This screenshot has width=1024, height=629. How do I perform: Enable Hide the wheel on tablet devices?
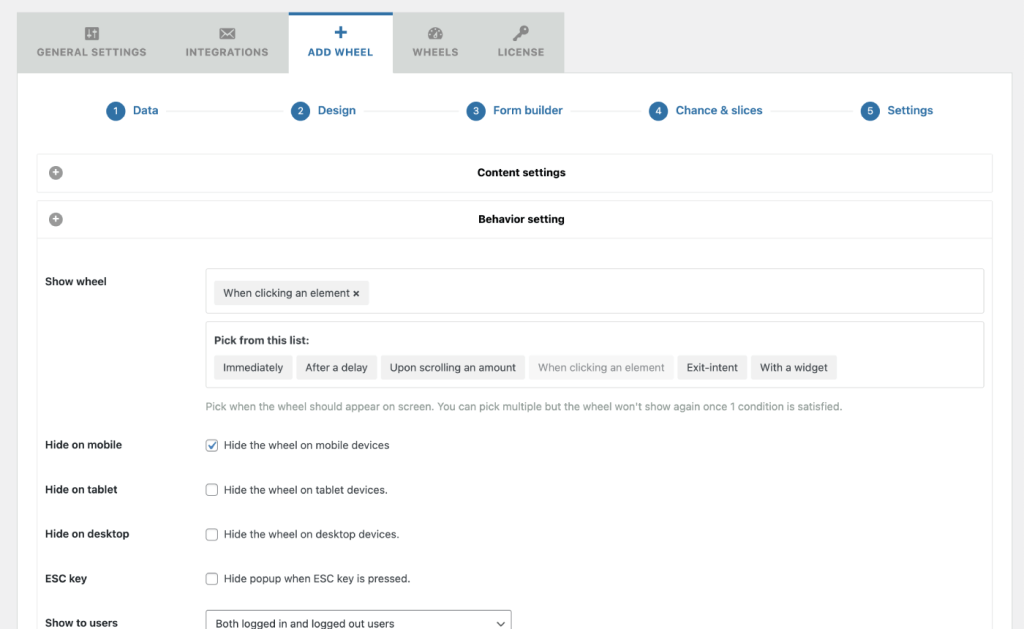click(x=211, y=489)
